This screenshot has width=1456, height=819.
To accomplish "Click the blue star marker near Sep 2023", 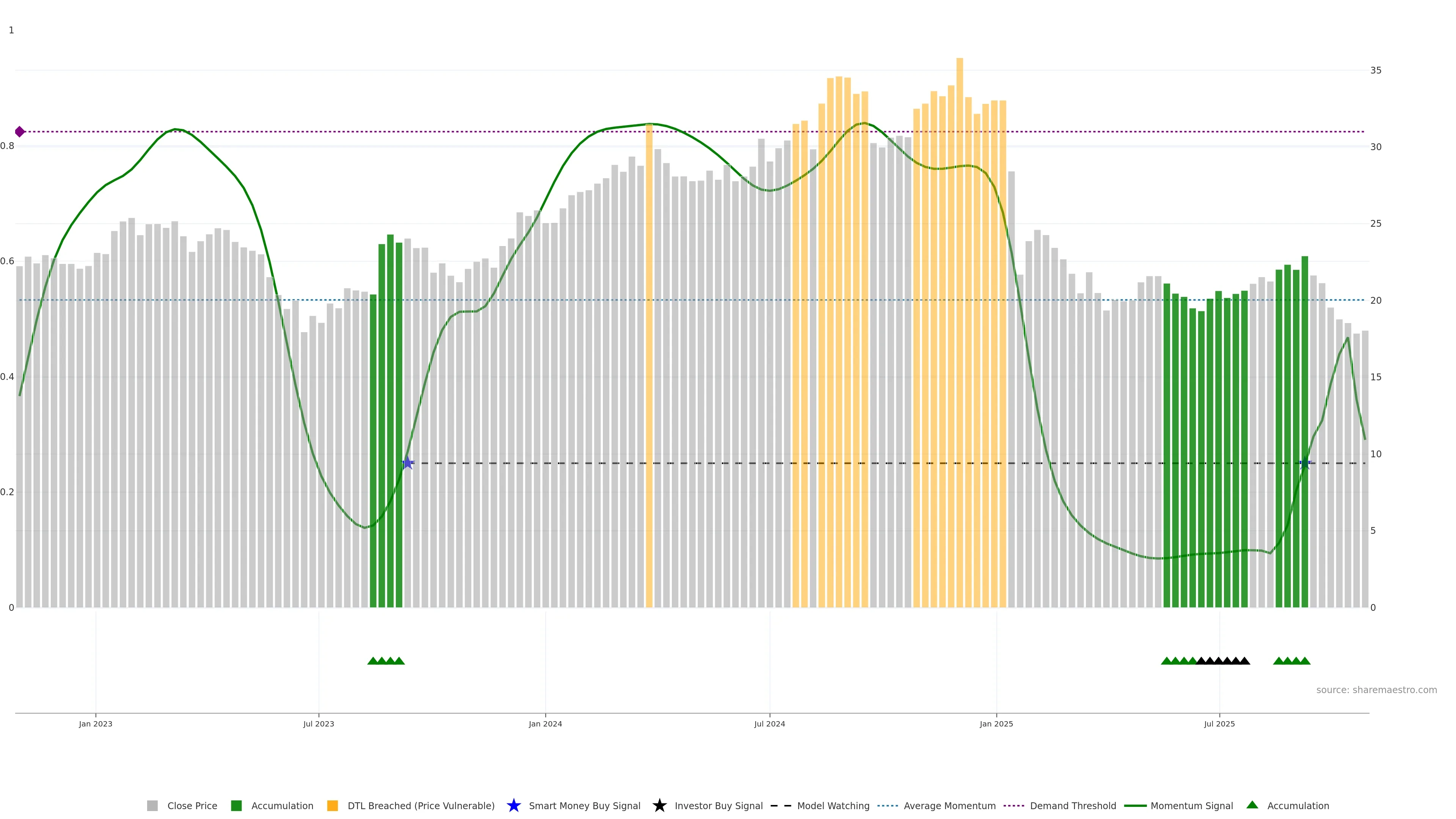I will tap(408, 463).
